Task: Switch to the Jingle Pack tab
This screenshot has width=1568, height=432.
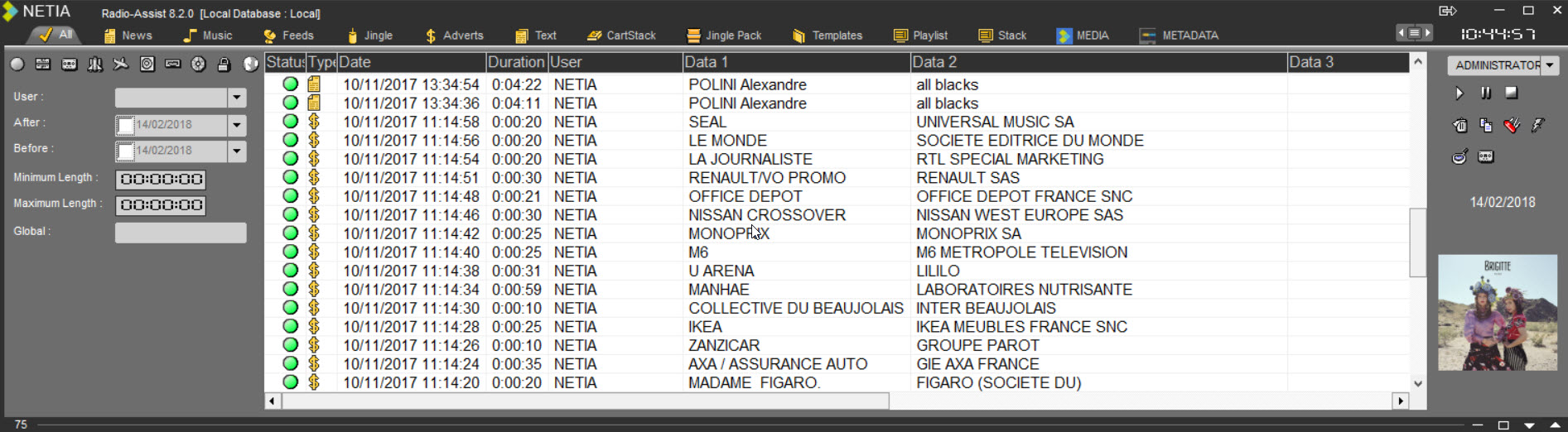Action: [724, 36]
